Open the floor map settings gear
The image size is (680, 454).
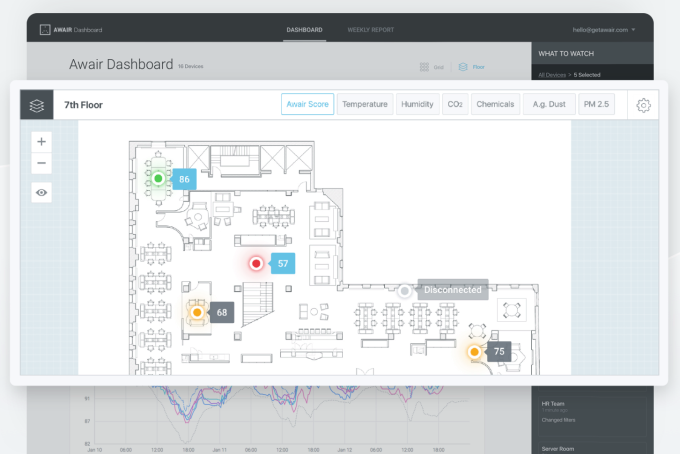pos(643,104)
